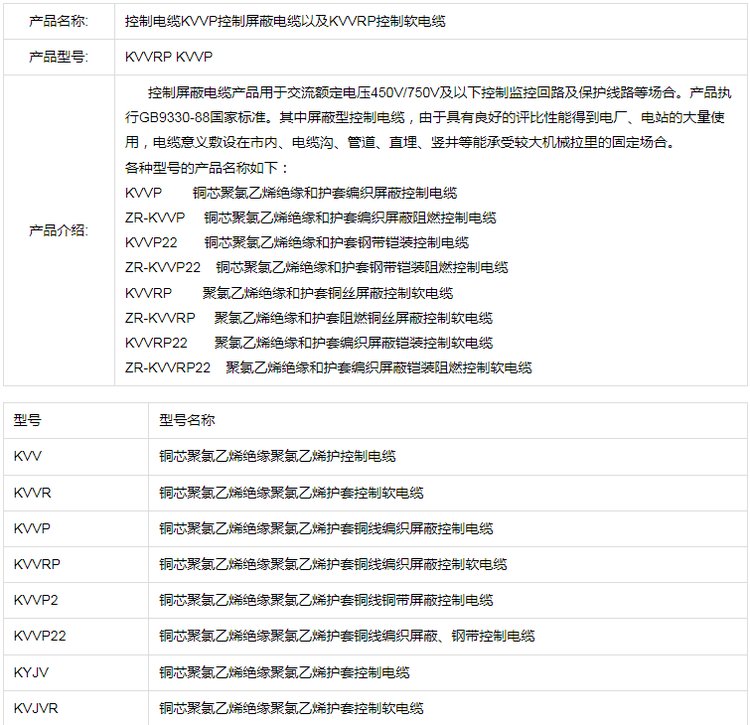This screenshot has height=725, width=750.
Task: Click the model value KVVRP KVVP
Action: 169,57
